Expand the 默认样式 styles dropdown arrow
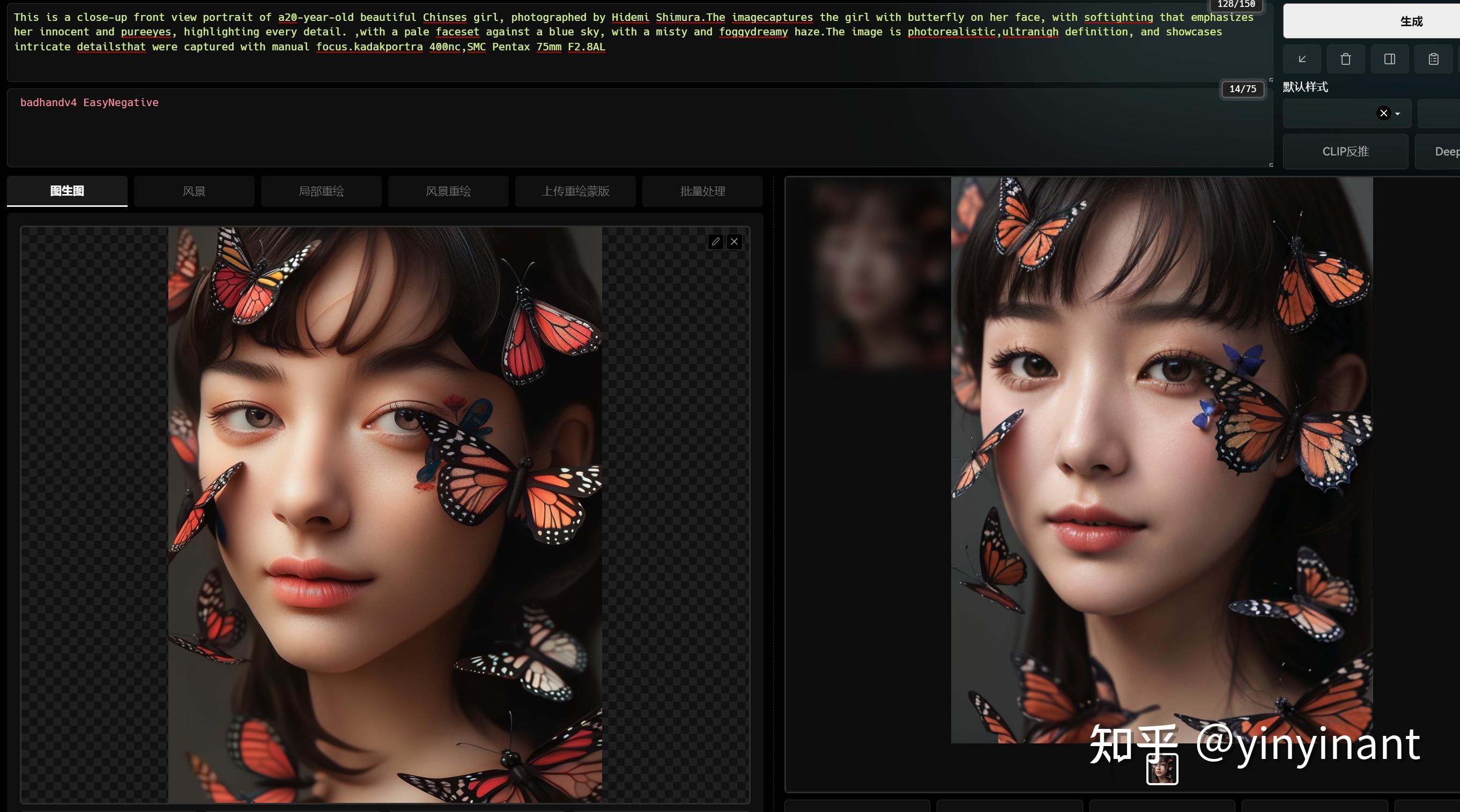 [1398, 114]
